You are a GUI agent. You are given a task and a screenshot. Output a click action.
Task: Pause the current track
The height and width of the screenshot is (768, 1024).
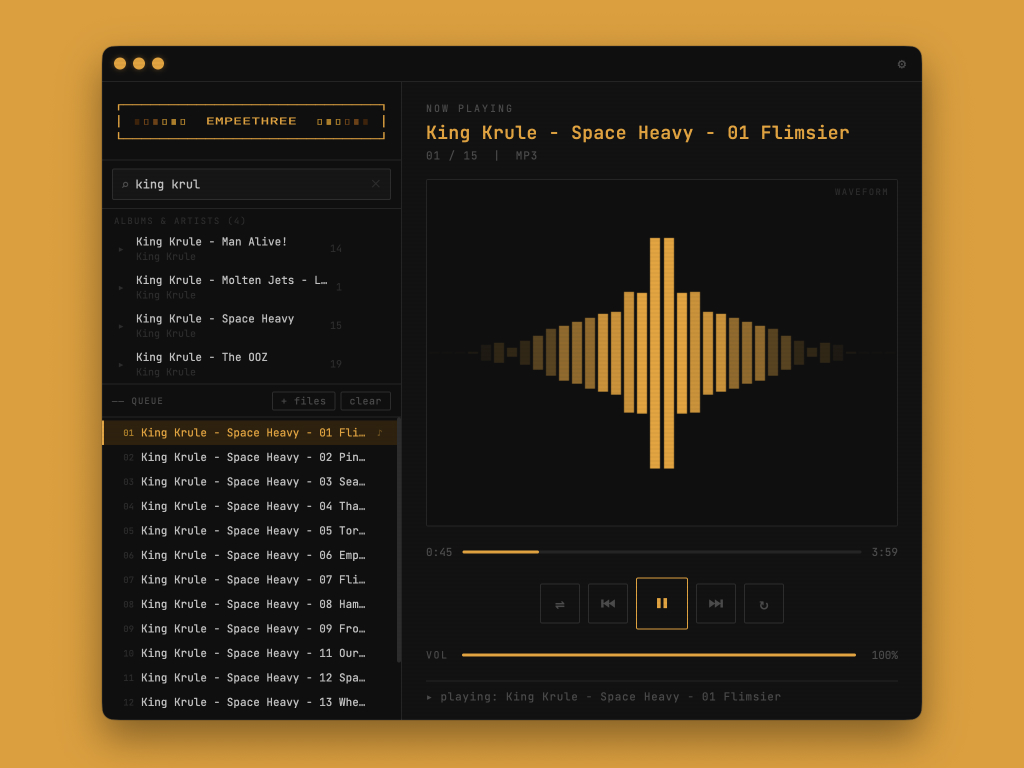pos(662,603)
